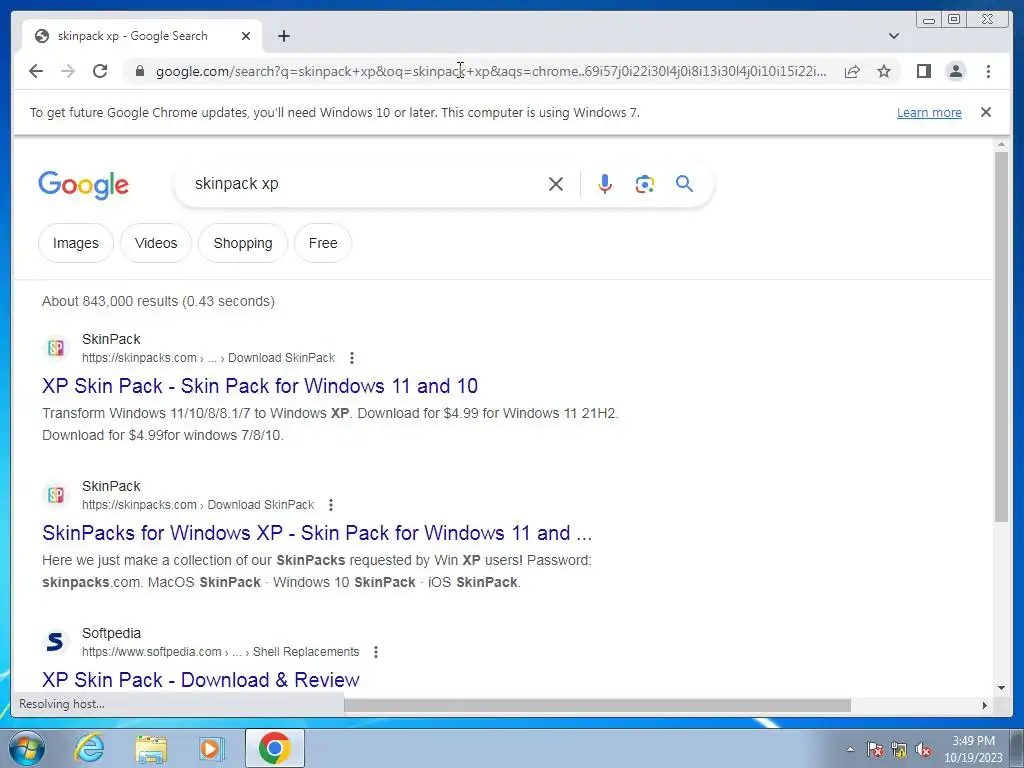Screen dimensions: 1024x768
Task: Switch to Chrome taskbar button
Action: 275,748
